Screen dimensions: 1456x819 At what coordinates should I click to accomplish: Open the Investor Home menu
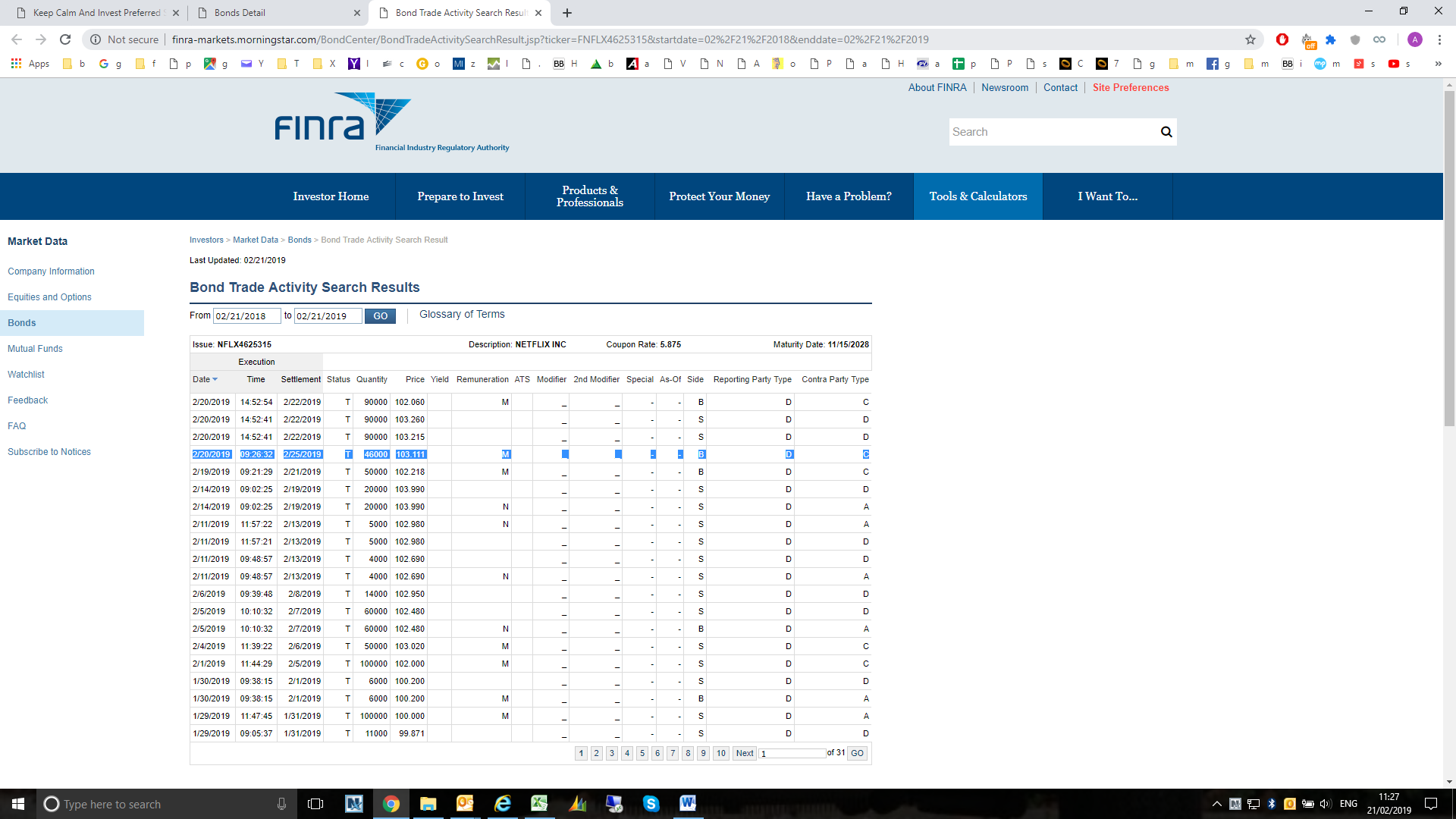coord(331,196)
